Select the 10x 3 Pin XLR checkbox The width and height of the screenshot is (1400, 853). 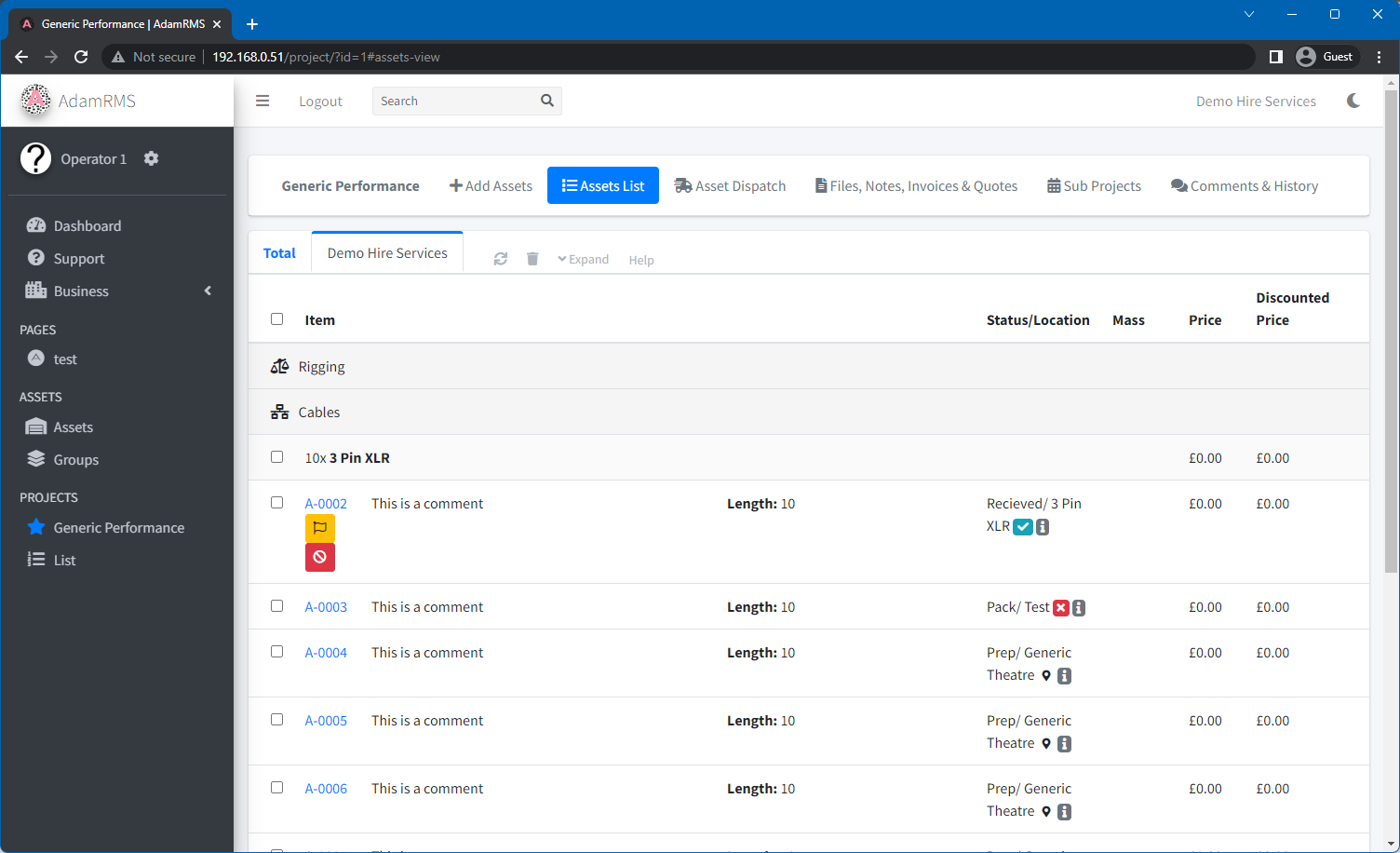click(276, 457)
